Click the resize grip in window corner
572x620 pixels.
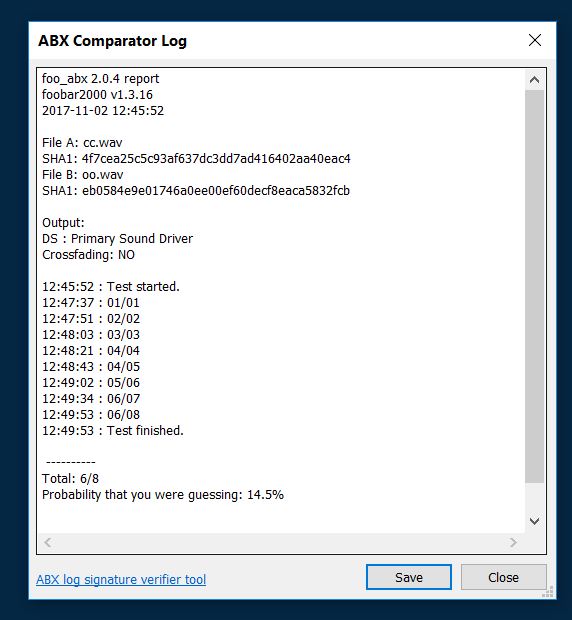coord(548,591)
